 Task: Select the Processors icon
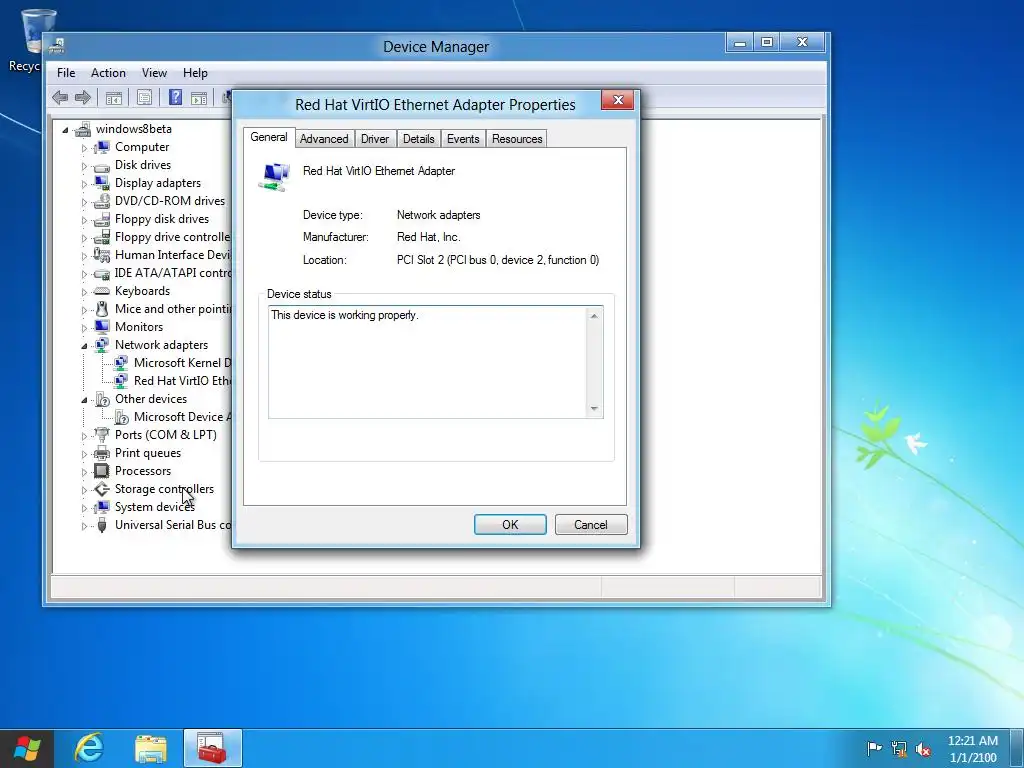(x=102, y=471)
